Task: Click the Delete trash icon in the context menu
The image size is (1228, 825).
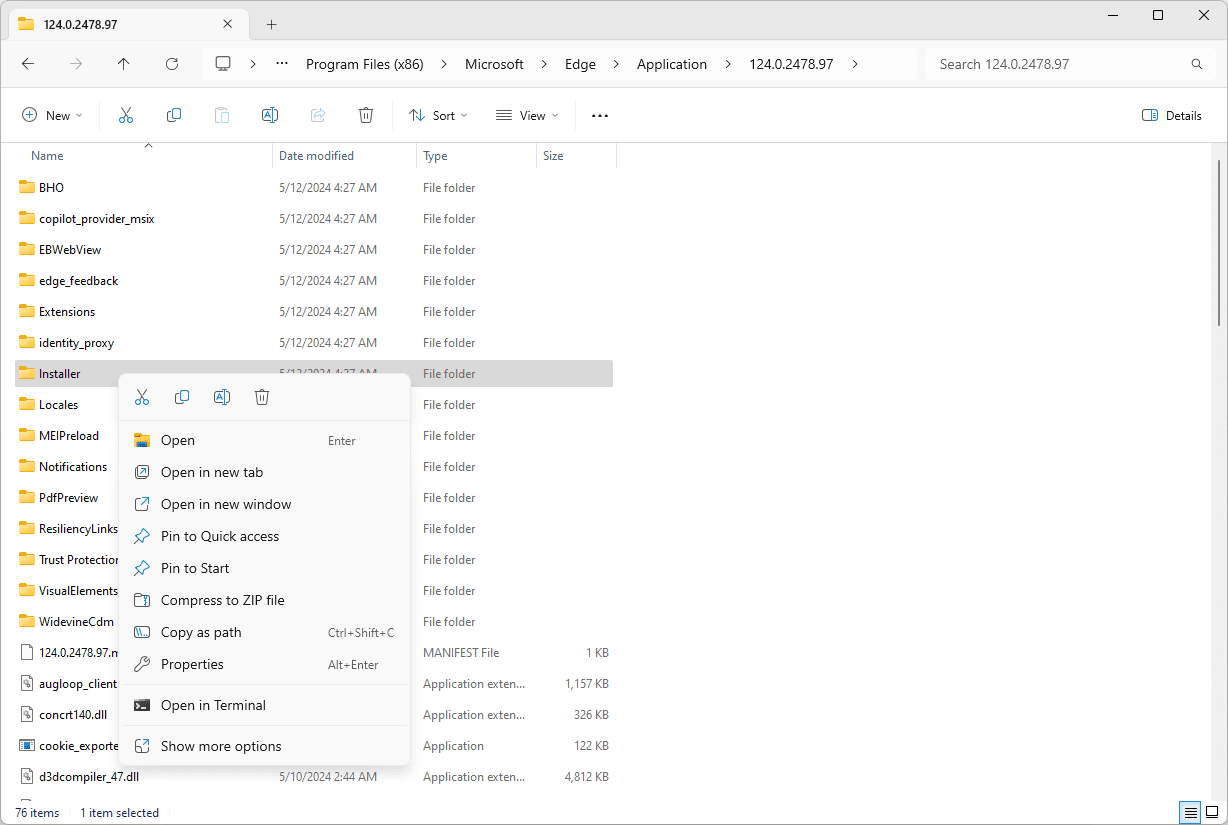Action: (262, 397)
